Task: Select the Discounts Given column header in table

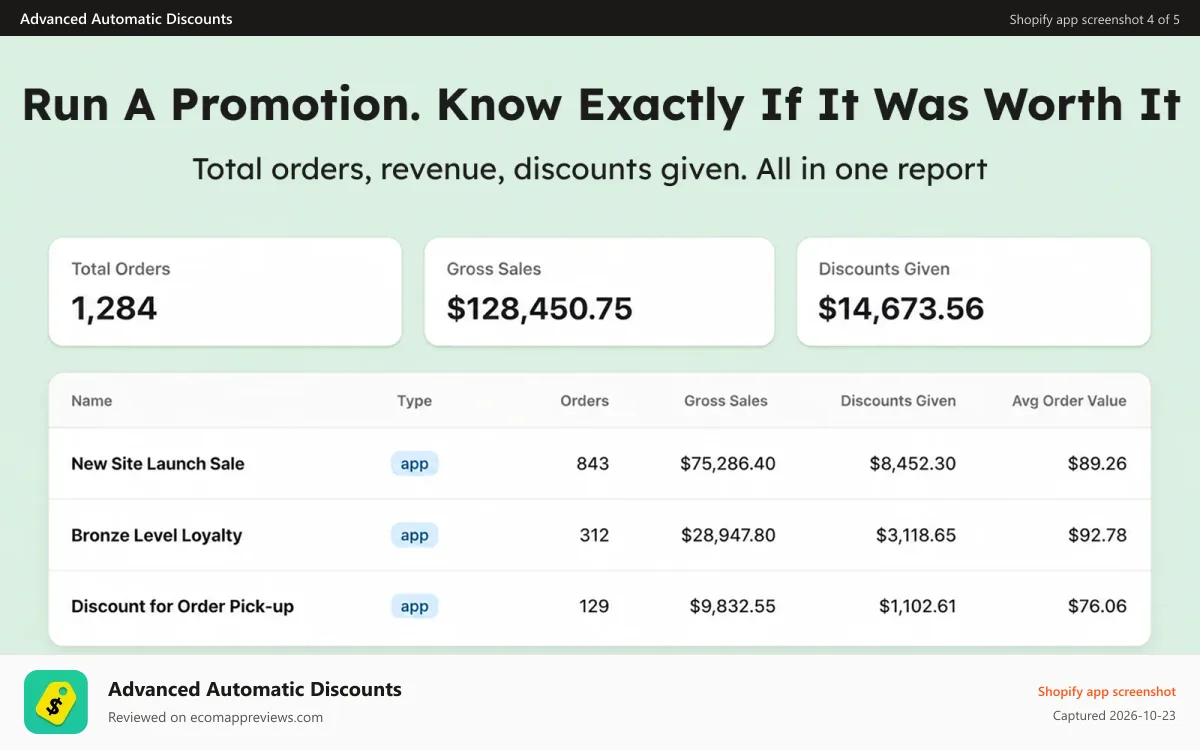Action: tap(898, 401)
